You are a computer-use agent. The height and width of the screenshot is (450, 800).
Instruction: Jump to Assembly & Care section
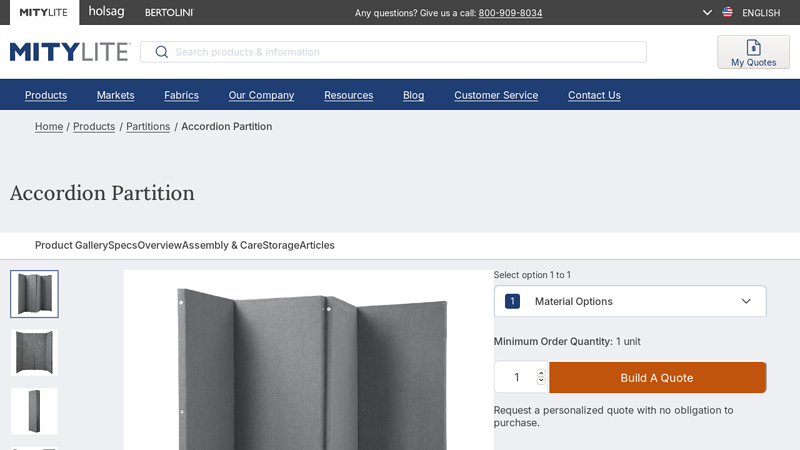pyautogui.click(x=222, y=245)
